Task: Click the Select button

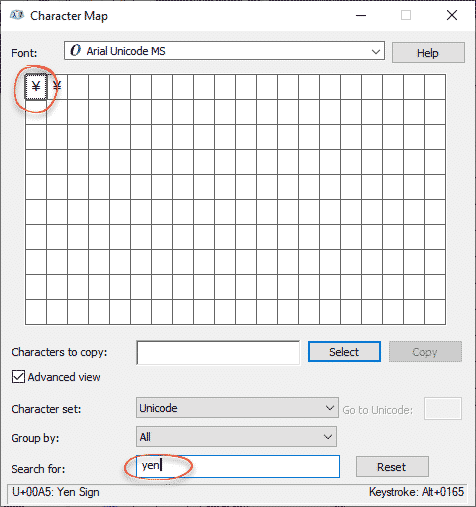Action: coord(344,352)
